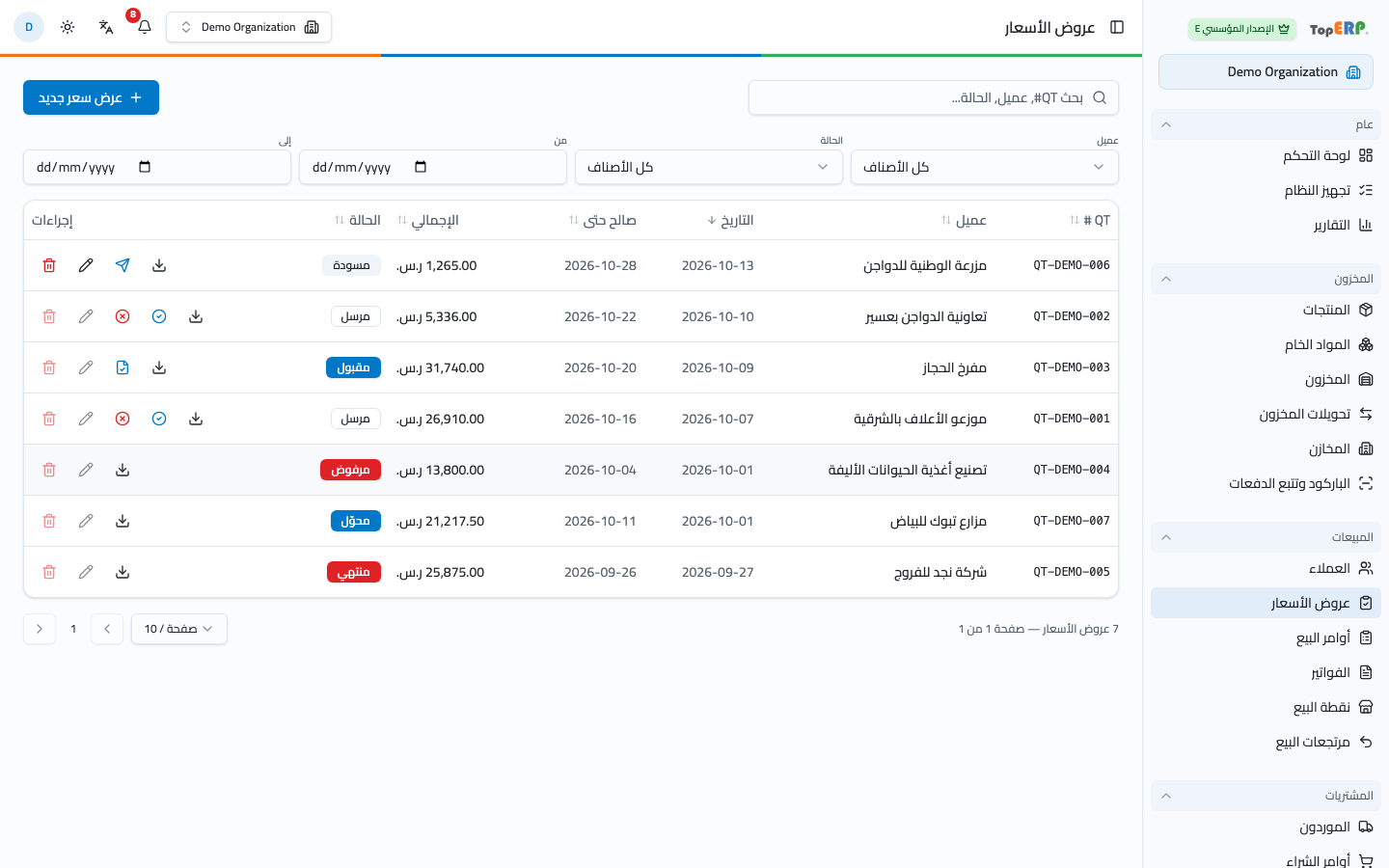
Task: Open أوامر البيع sales orders menu item
Action: tap(1266, 637)
